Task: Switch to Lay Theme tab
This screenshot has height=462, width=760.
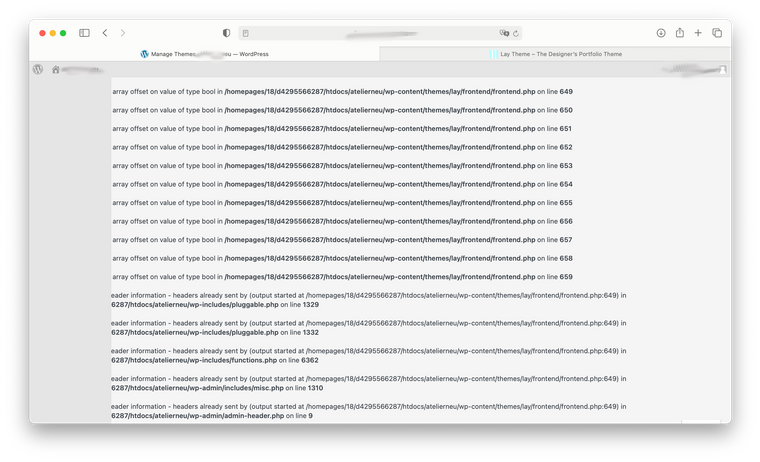Action: point(555,54)
